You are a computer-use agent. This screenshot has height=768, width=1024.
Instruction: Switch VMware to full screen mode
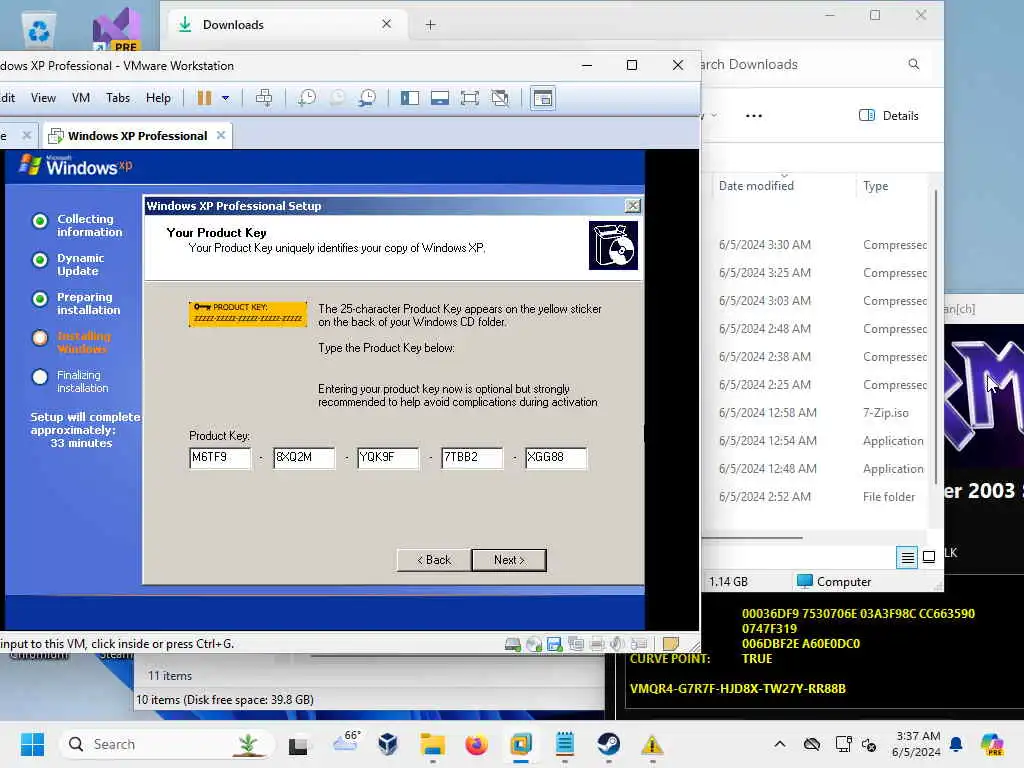(x=470, y=99)
